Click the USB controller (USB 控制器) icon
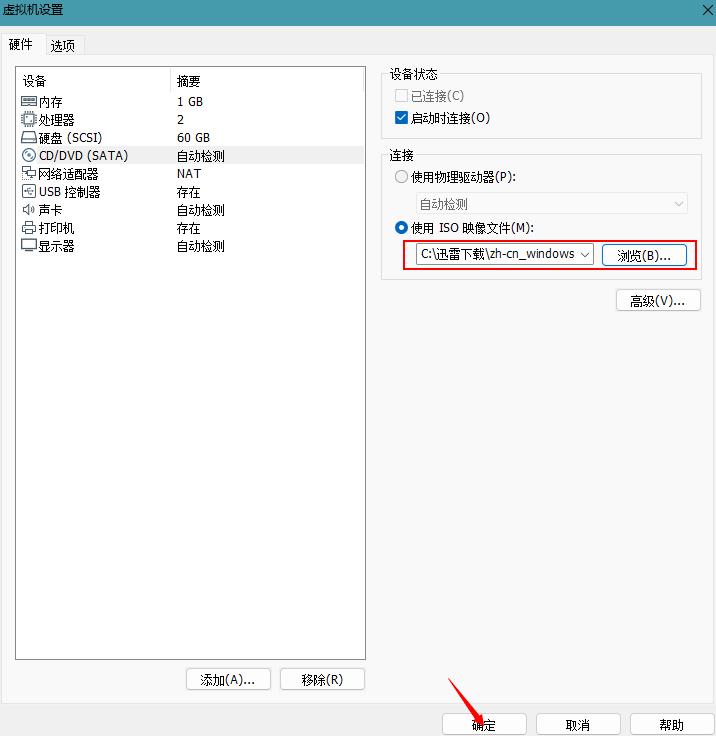Image resolution: width=716 pixels, height=736 pixels. [x=29, y=192]
